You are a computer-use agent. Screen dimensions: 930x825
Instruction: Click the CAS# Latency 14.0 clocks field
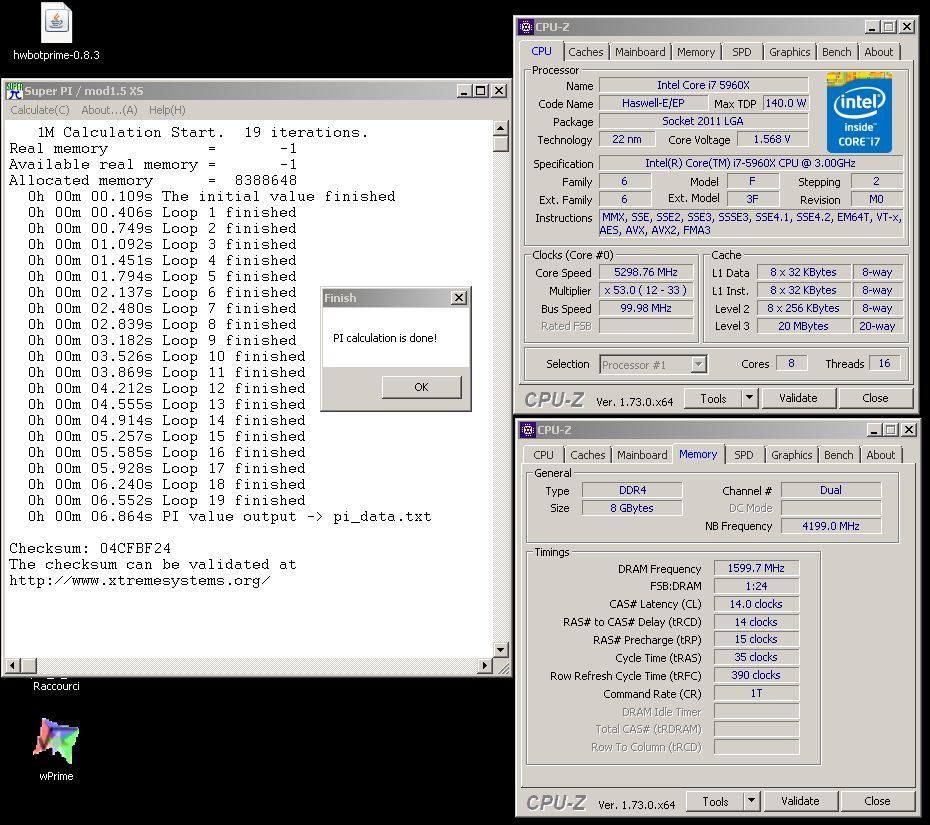tap(756, 604)
